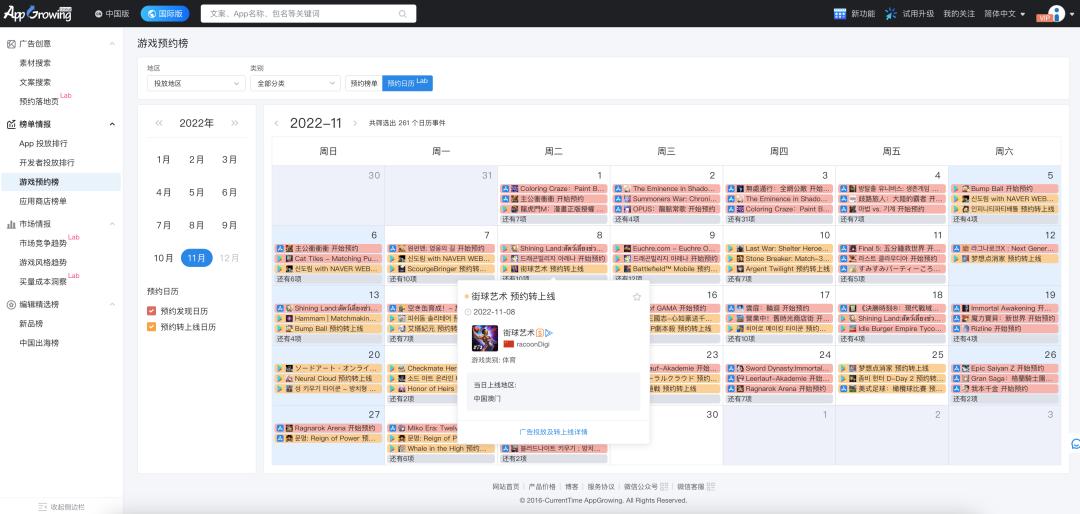Open the 博客 footer link
Viewport: 1080px width, 514px height.
[572, 486]
